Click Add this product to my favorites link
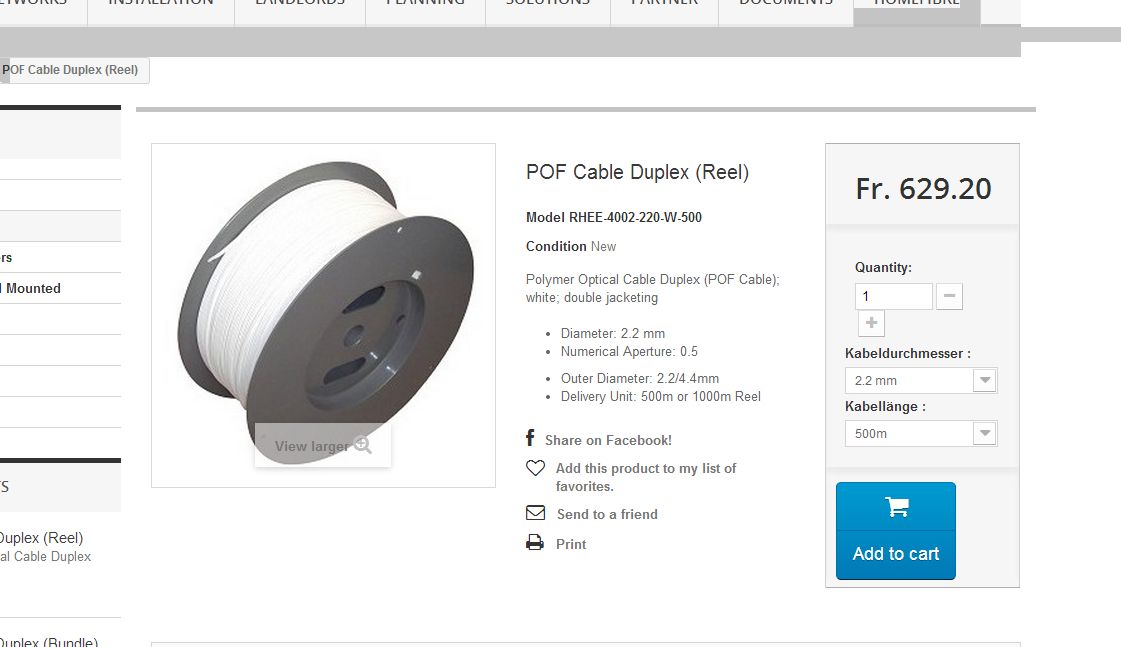 tap(646, 477)
